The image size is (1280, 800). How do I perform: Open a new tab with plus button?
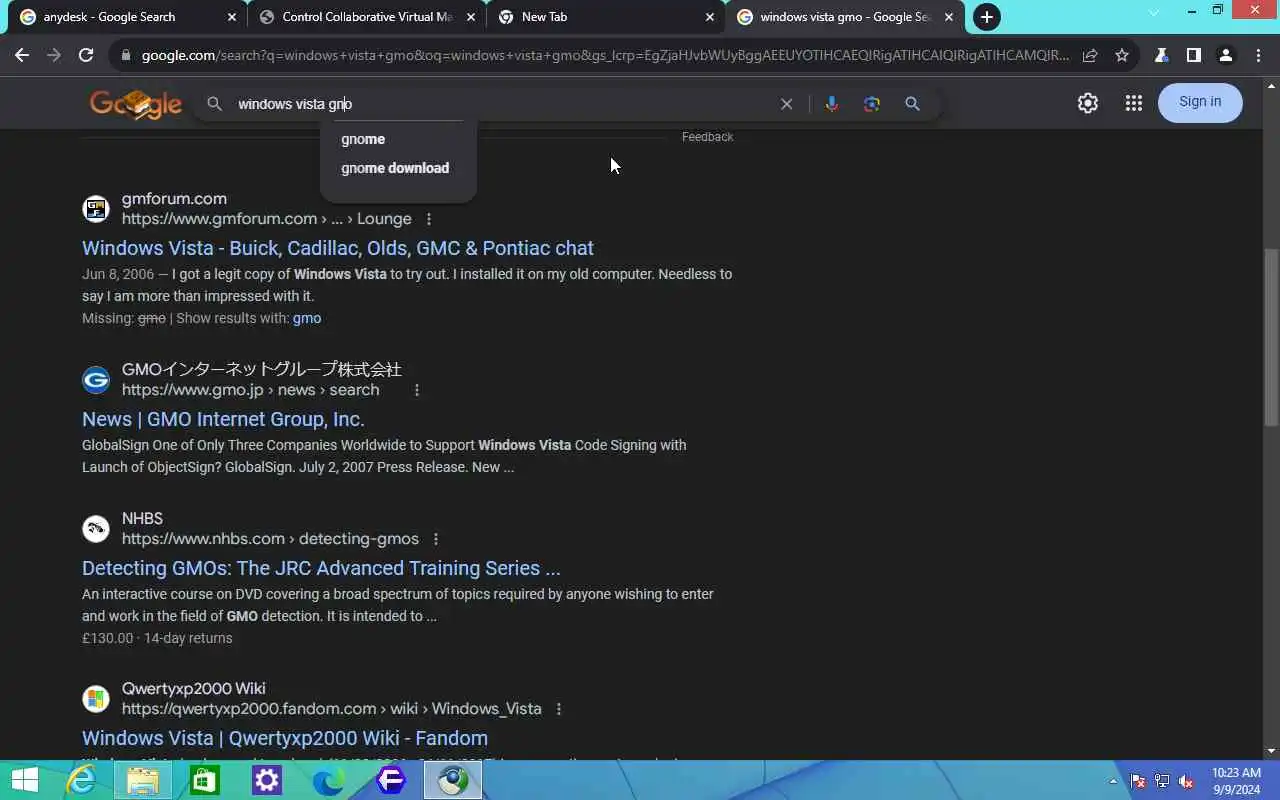[x=987, y=17]
